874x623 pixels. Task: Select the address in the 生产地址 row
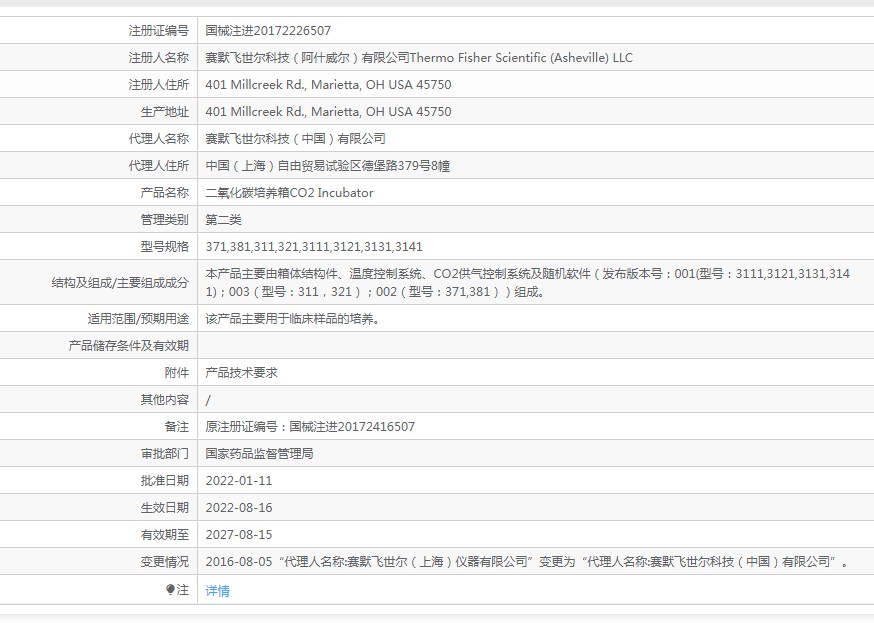point(328,111)
